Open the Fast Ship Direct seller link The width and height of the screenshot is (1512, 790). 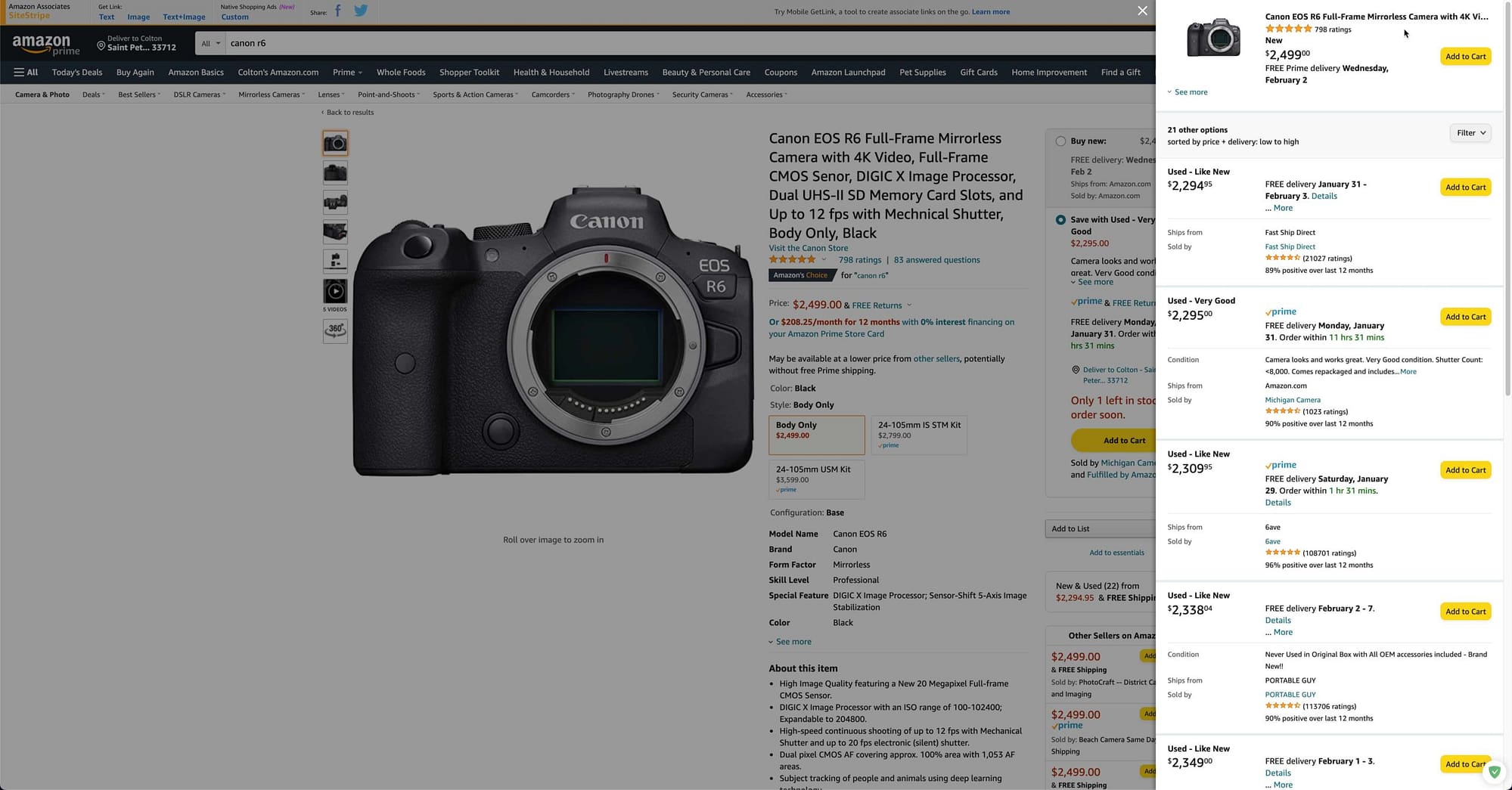point(1290,246)
